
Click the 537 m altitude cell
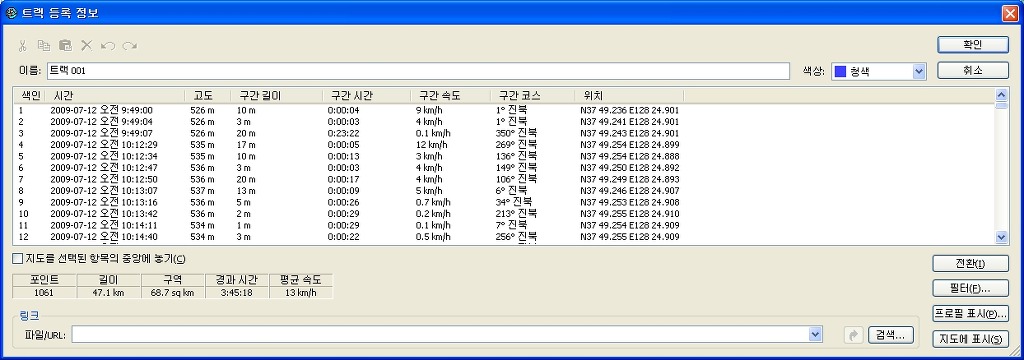click(202, 190)
